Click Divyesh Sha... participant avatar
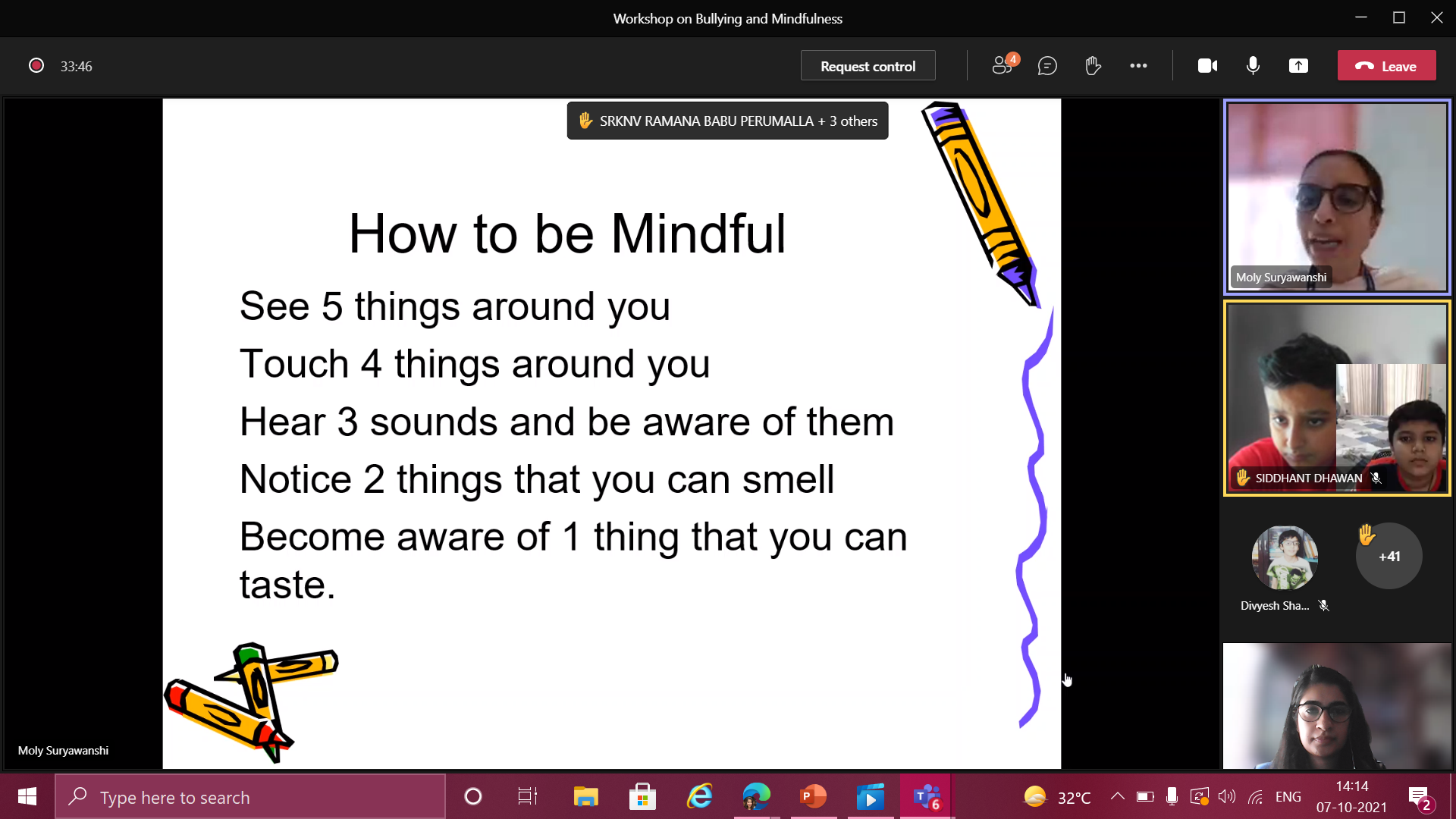This screenshot has height=819, width=1456. (1285, 557)
